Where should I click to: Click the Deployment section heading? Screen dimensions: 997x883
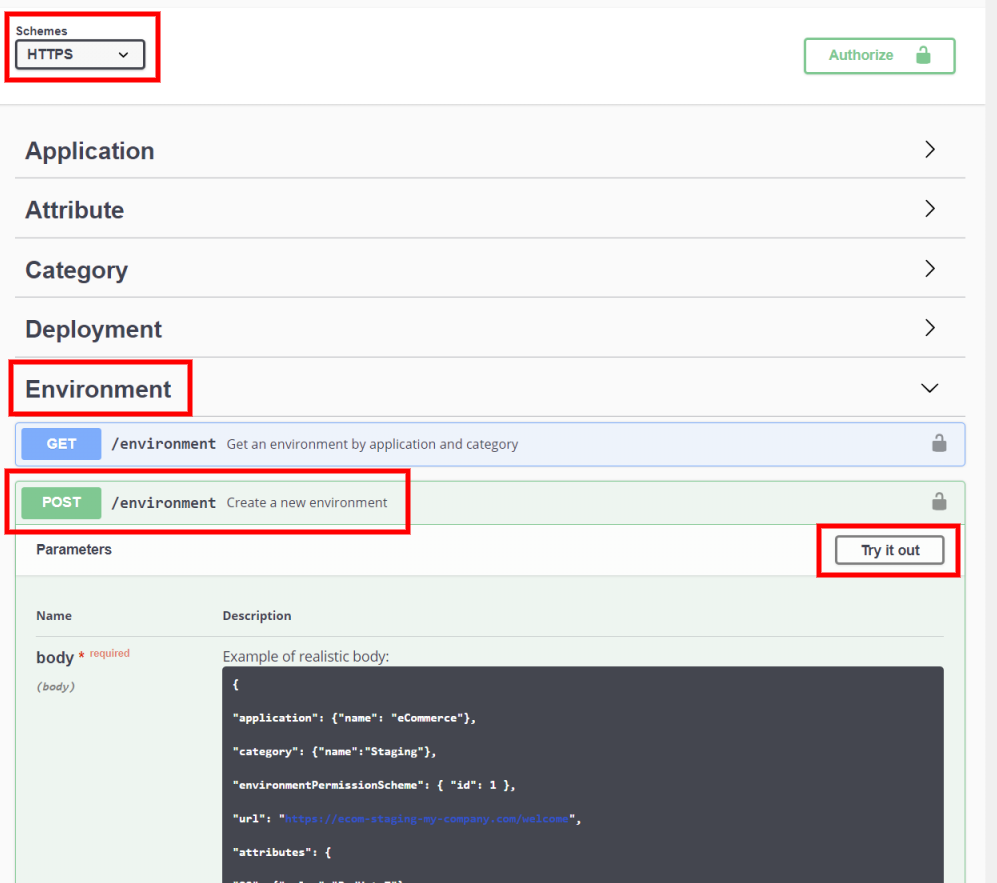pos(93,329)
